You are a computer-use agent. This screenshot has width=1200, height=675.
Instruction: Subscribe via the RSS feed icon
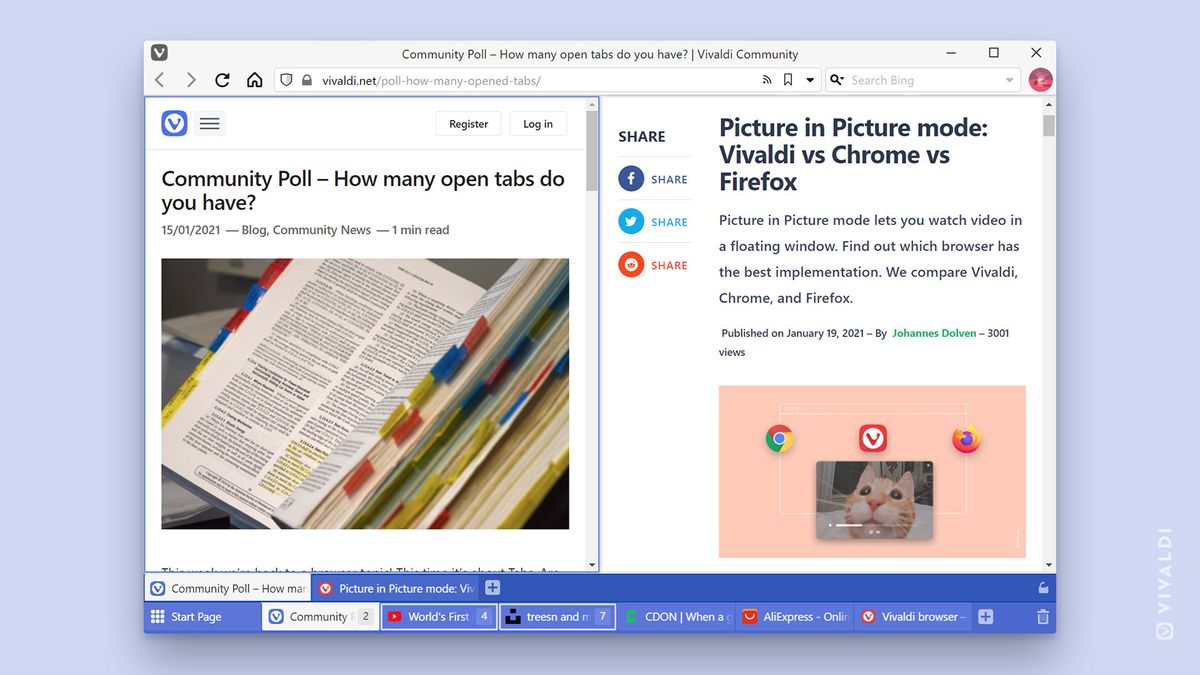(x=766, y=79)
